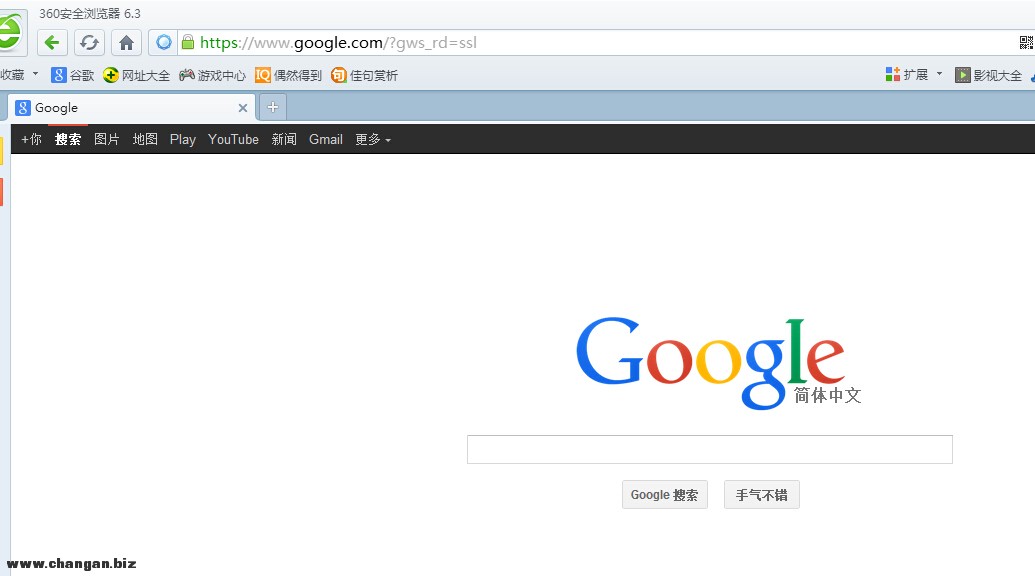
Task: Close the Google tab
Action: click(242, 108)
